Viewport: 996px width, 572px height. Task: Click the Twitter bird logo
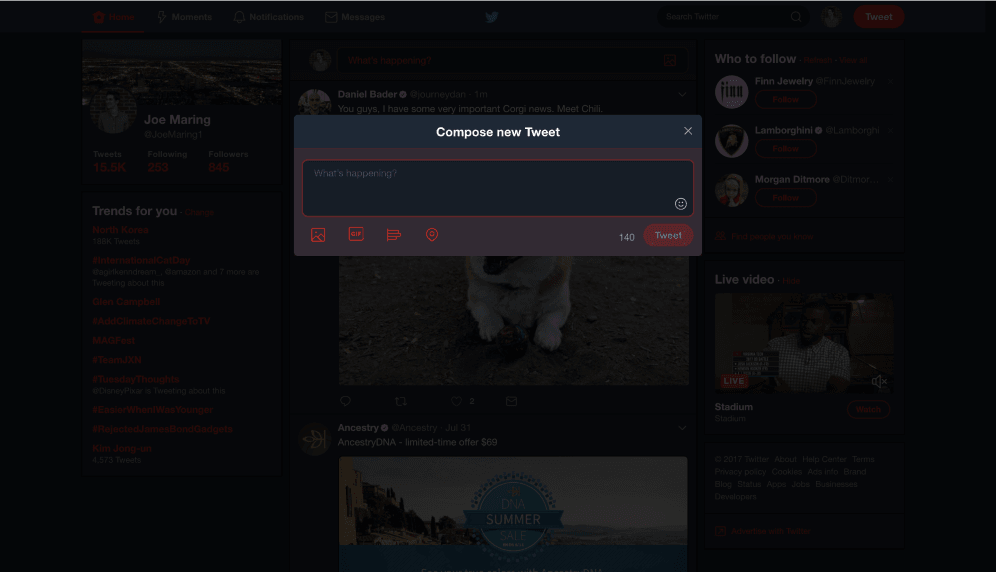492,17
